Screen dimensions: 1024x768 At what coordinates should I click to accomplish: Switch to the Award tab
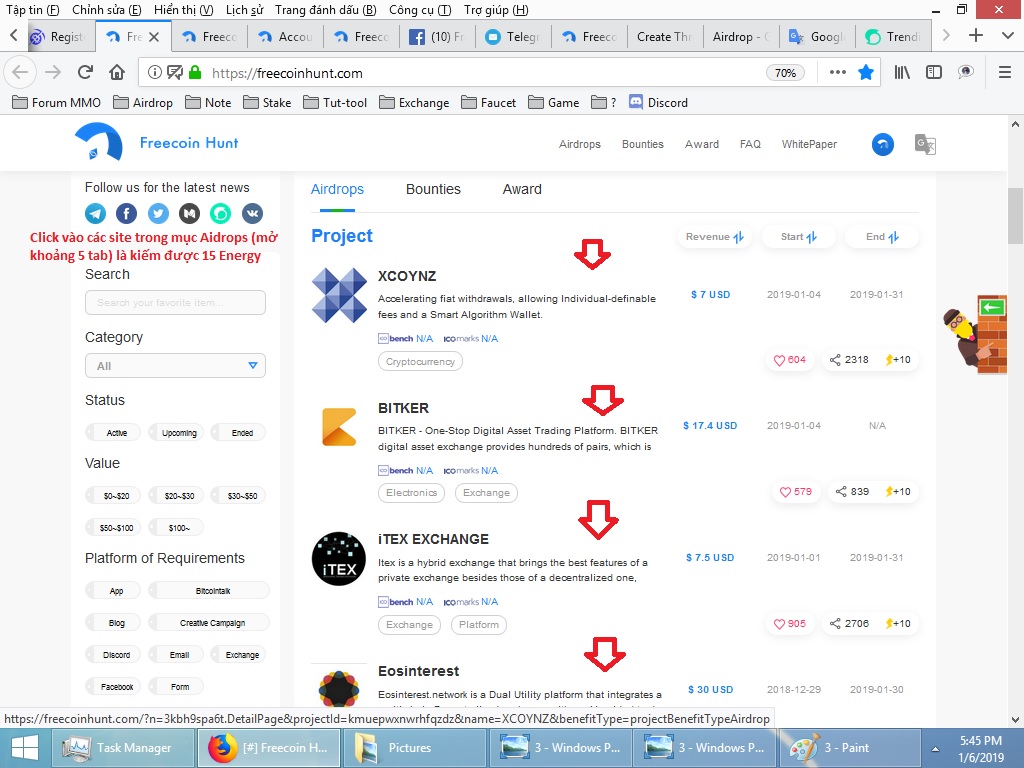(522, 189)
